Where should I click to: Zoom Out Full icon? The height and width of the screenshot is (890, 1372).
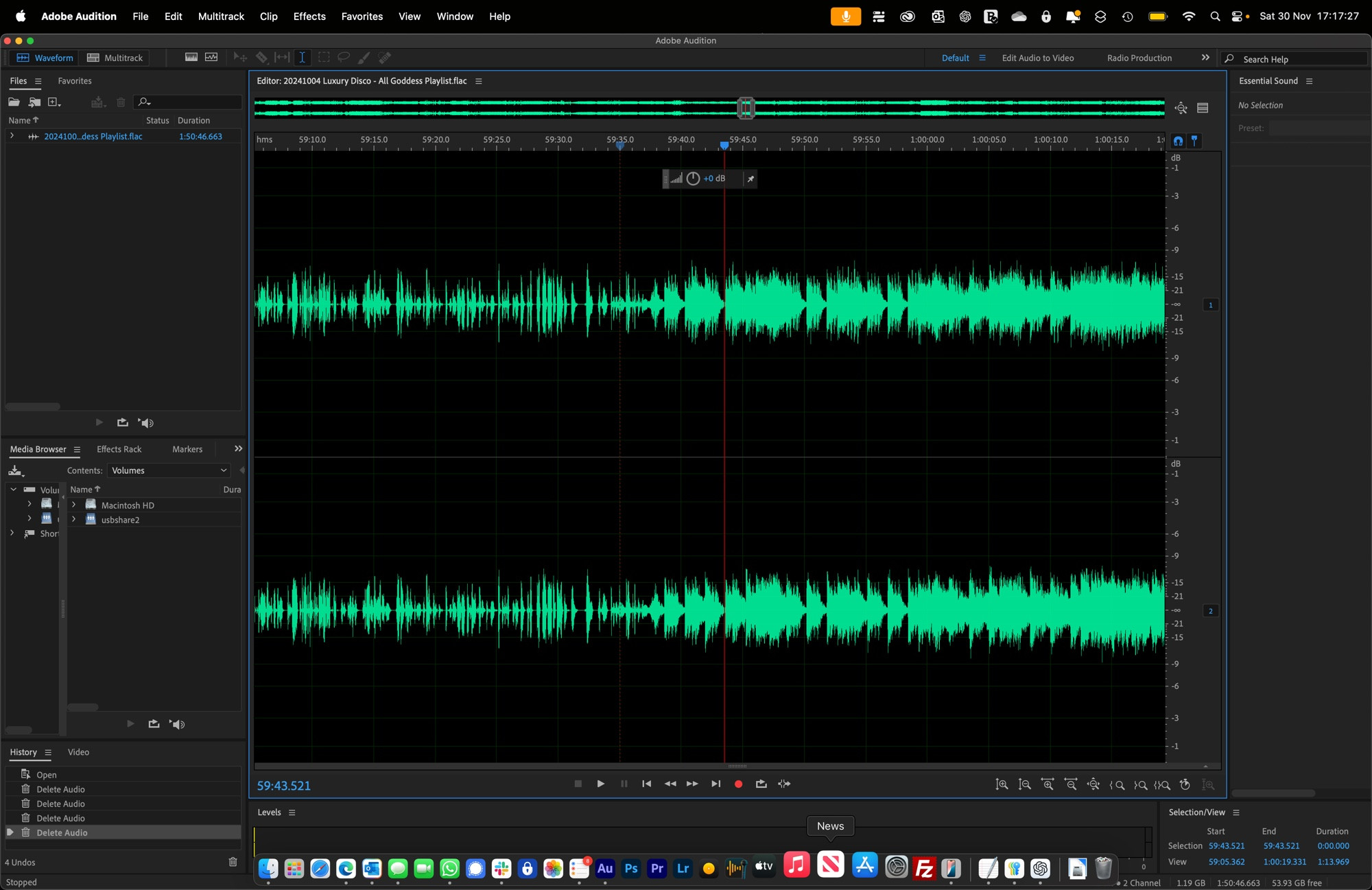point(1093,784)
